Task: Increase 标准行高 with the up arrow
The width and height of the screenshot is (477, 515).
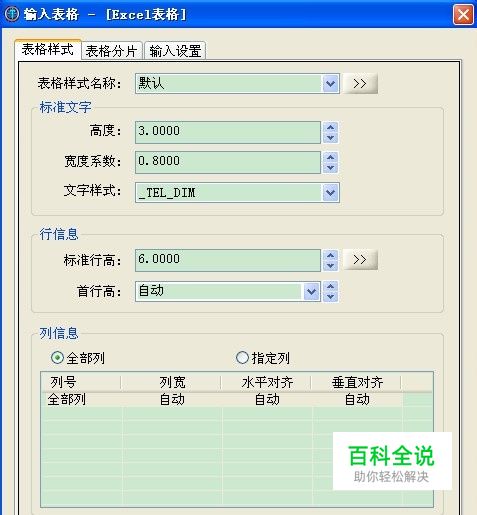Action: [x=331, y=255]
